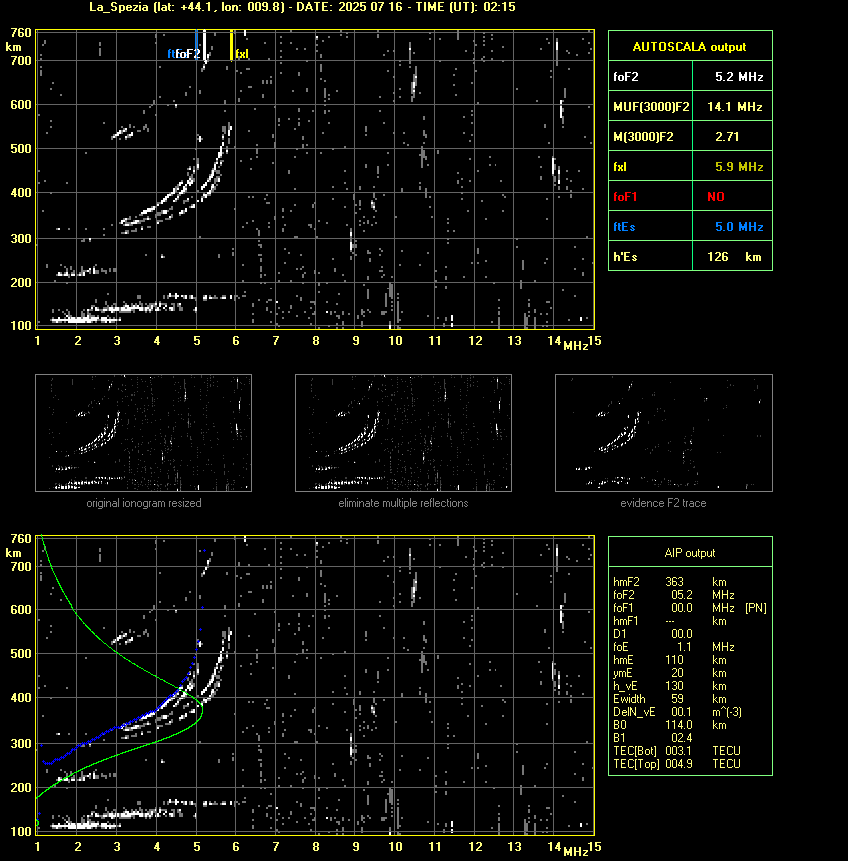The height and width of the screenshot is (861, 848).
Task: Click the TEC[Top] 004.9 TECU row
Action: (677, 764)
